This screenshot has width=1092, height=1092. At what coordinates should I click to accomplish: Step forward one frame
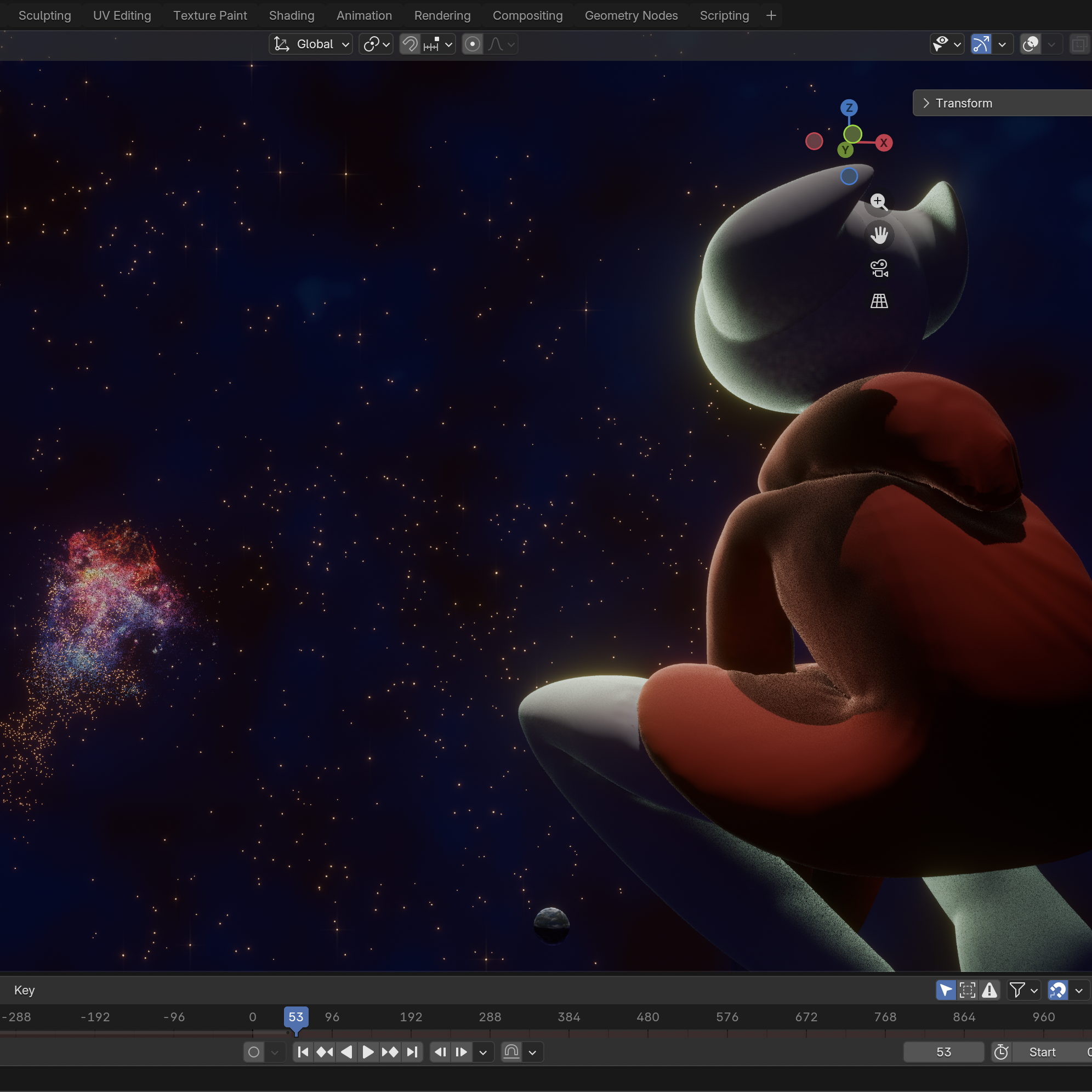(x=461, y=1052)
